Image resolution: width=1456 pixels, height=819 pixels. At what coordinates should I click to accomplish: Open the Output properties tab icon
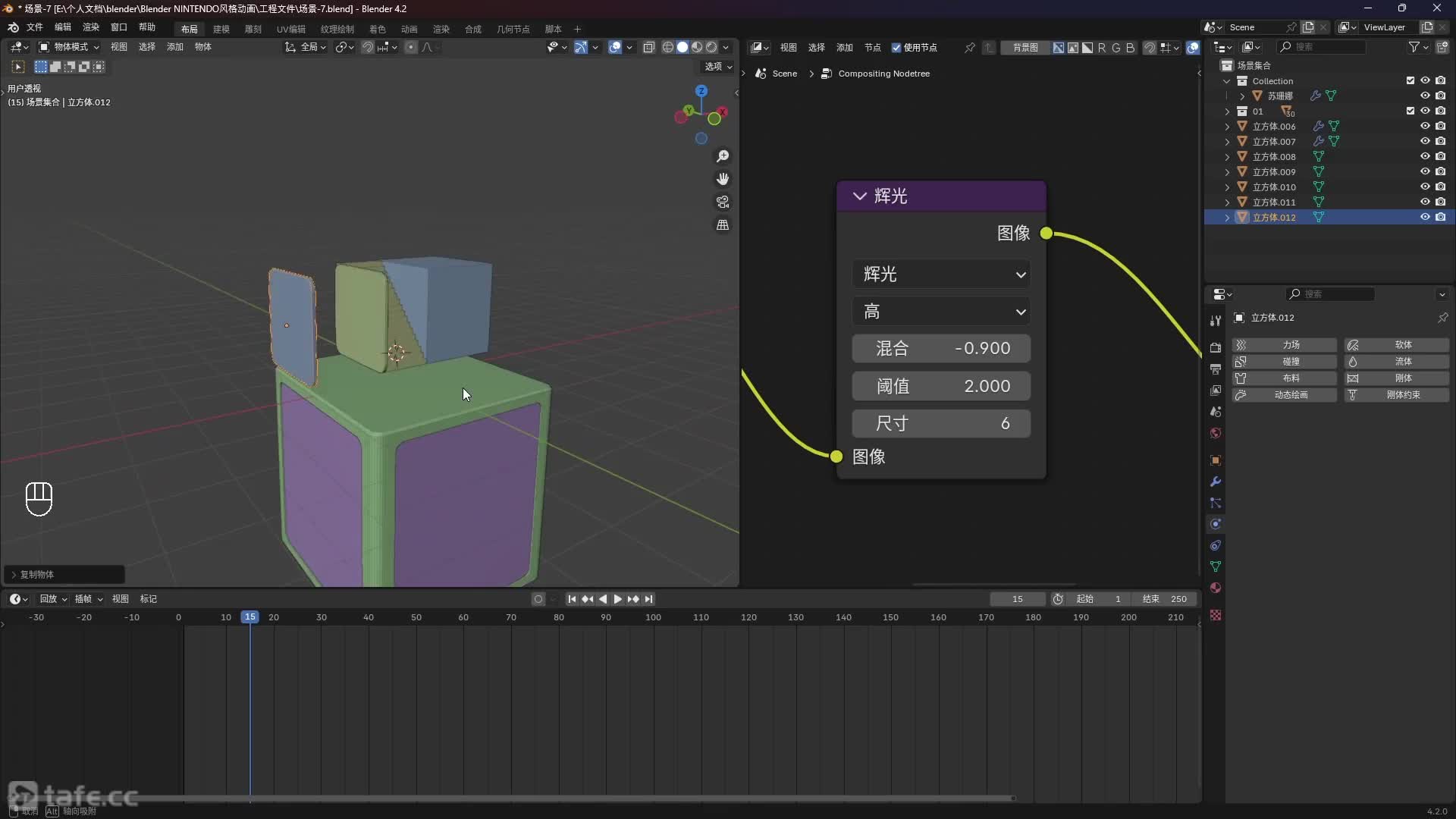pyautogui.click(x=1216, y=369)
